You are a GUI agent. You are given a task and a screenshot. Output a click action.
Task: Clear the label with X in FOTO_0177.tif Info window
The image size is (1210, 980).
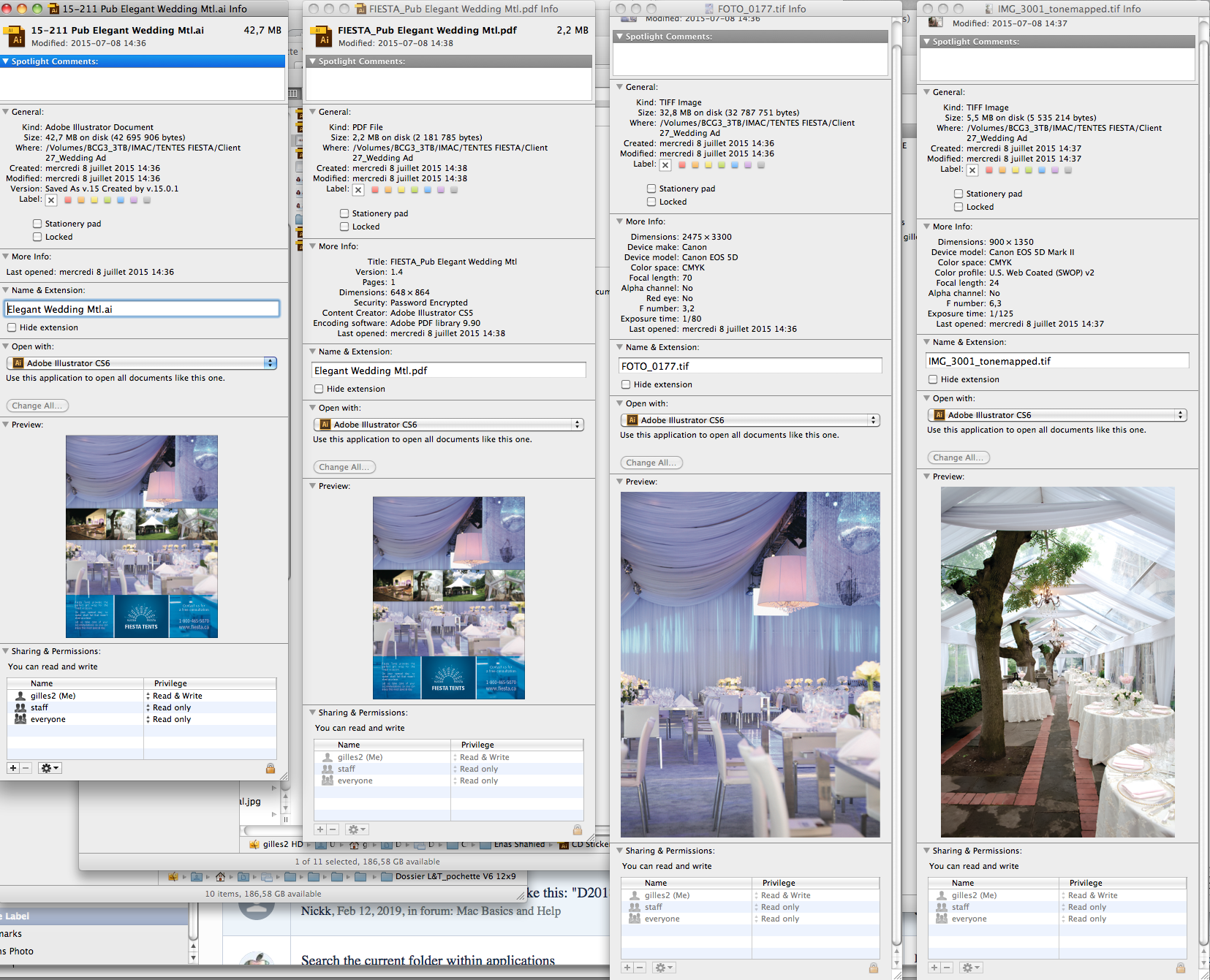(665, 165)
